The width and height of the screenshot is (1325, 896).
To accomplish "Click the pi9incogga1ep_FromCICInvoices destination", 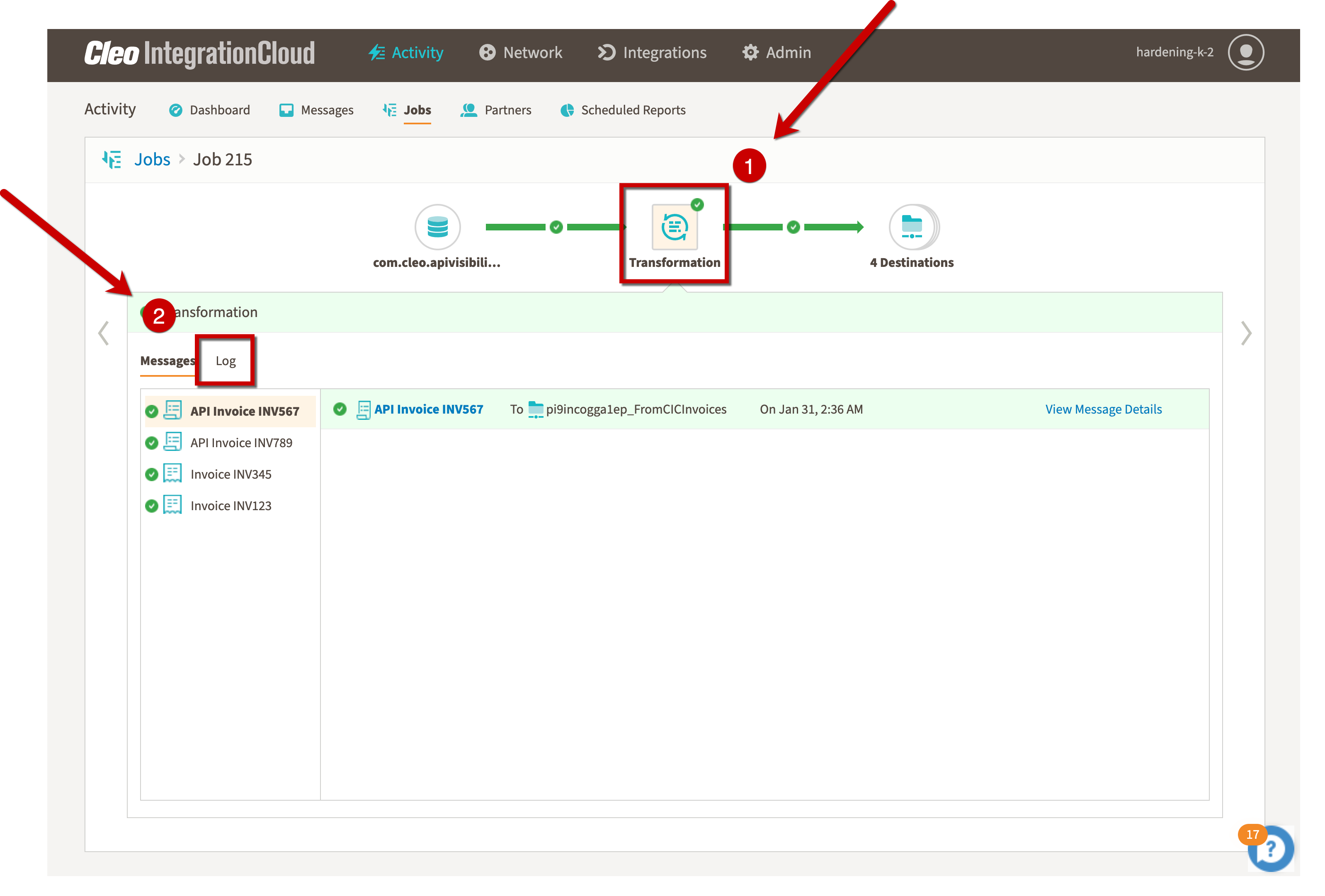I will pyautogui.click(x=636, y=410).
